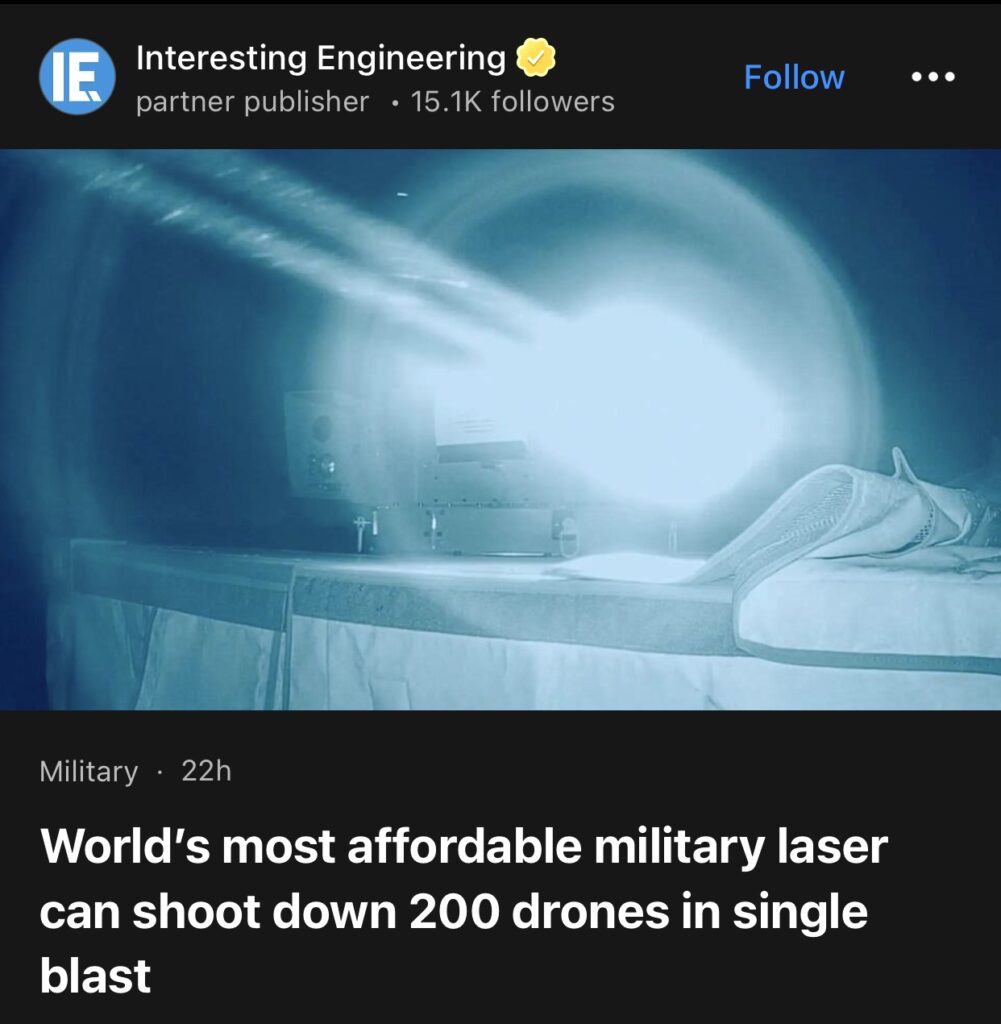Click the word 'blast' in the headline
The image size is (1001, 1024).
(x=95, y=976)
